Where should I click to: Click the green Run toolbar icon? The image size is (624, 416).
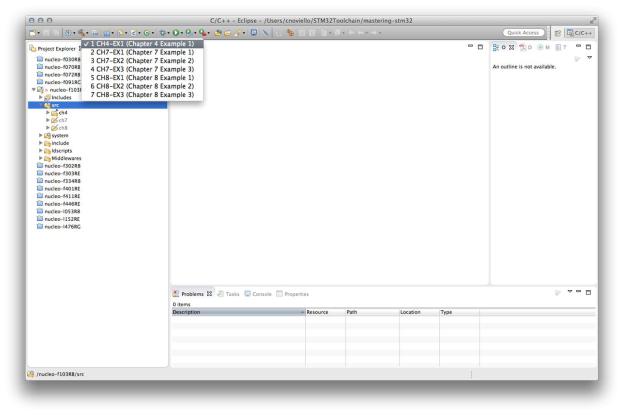coord(176,33)
